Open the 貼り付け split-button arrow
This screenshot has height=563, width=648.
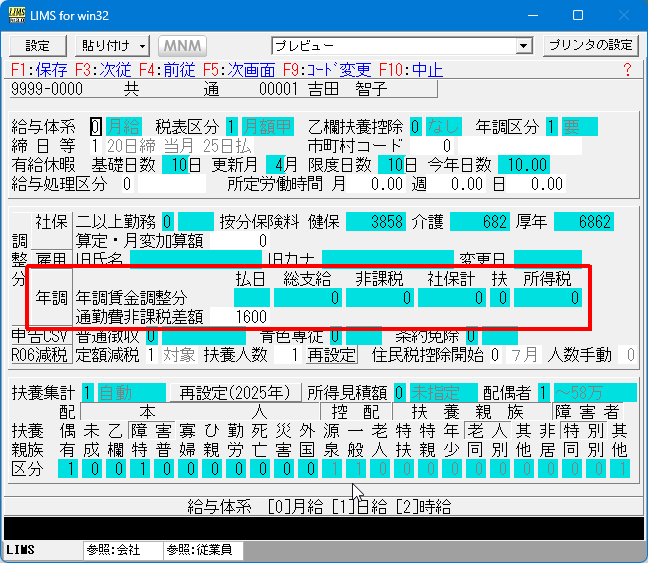pyautogui.click(x=143, y=46)
